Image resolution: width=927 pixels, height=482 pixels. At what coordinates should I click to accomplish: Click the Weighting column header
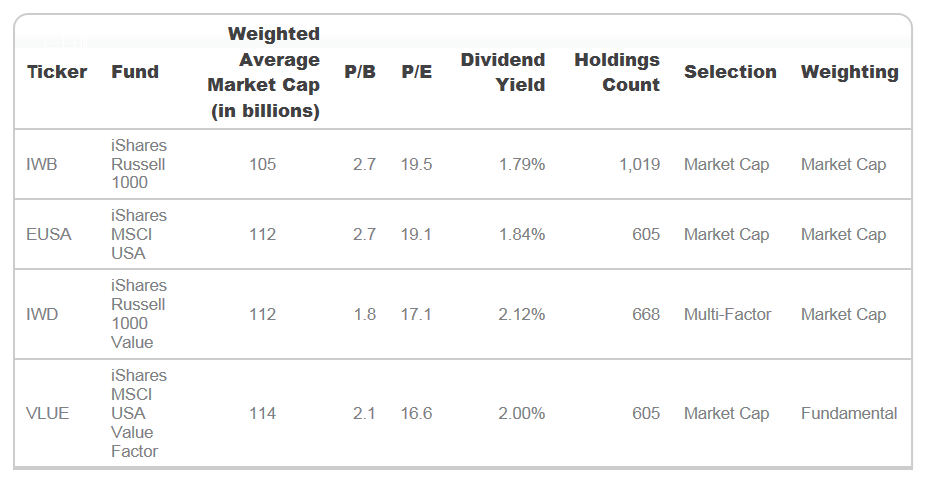pyautogui.click(x=849, y=72)
